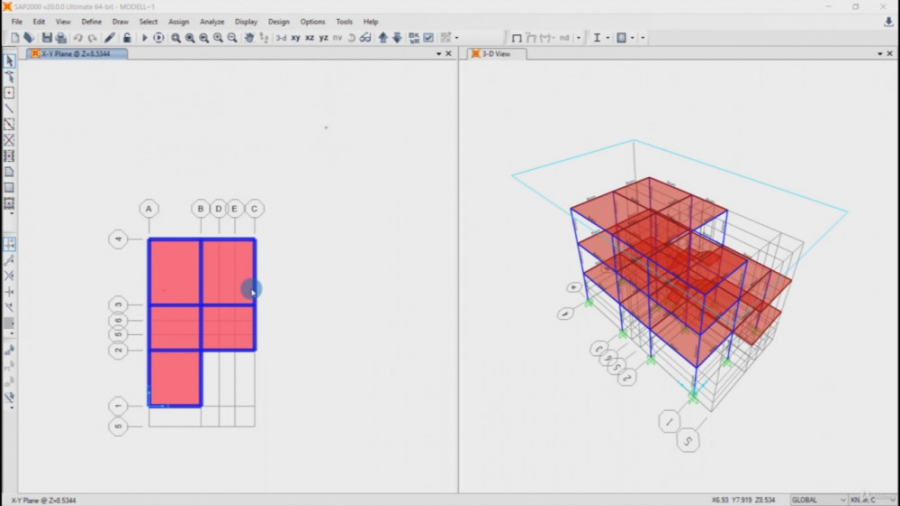Image resolution: width=900 pixels, height=506 pixels.
Task: Undo the last action via toolbar icon
Action: tap(77, 38)
